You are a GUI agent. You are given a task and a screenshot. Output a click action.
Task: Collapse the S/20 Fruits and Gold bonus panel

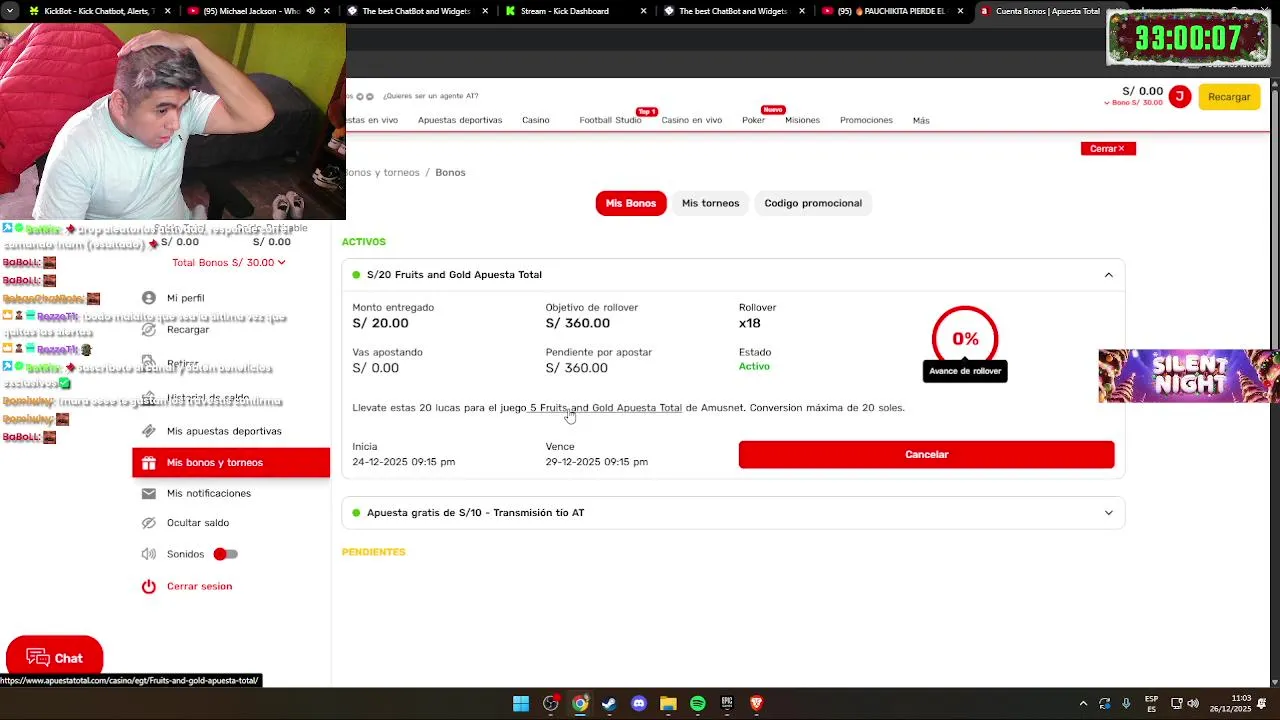[x=1109, y=275]
